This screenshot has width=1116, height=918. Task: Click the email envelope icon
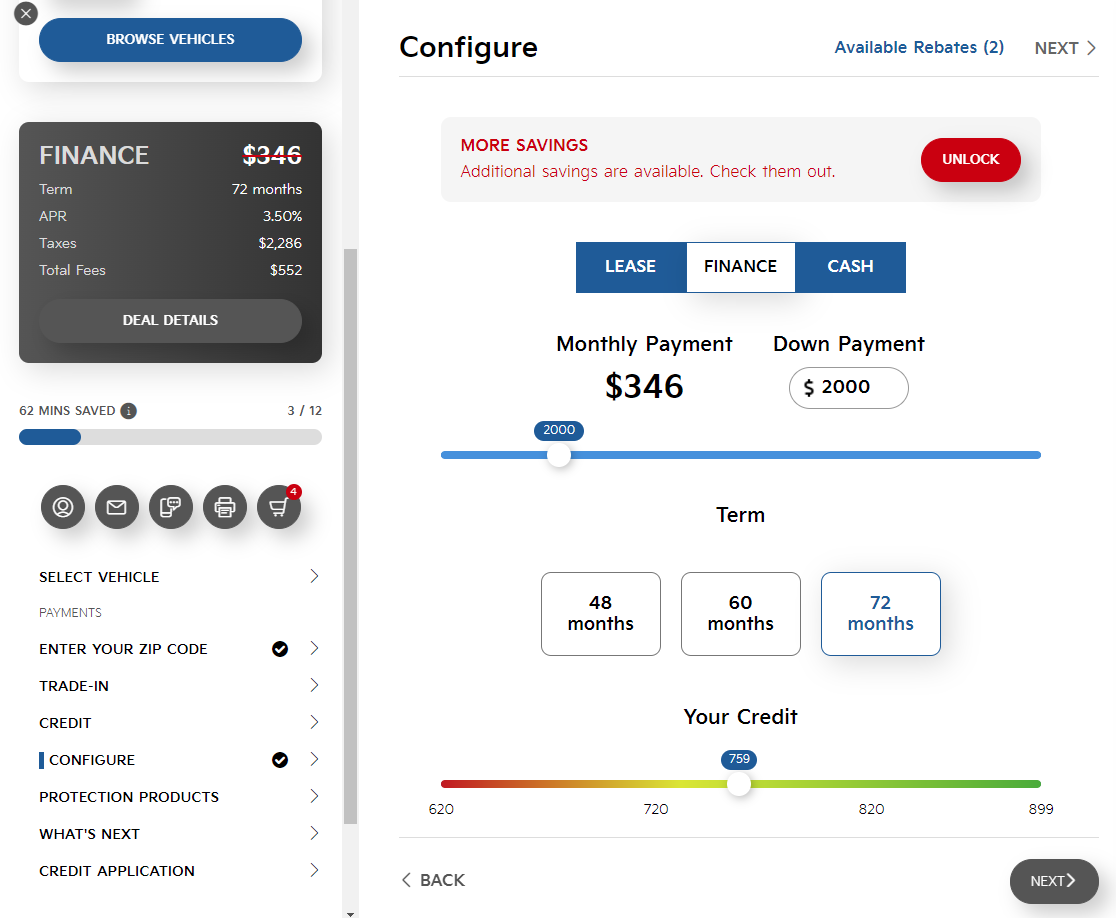click(x=117, y=508)
